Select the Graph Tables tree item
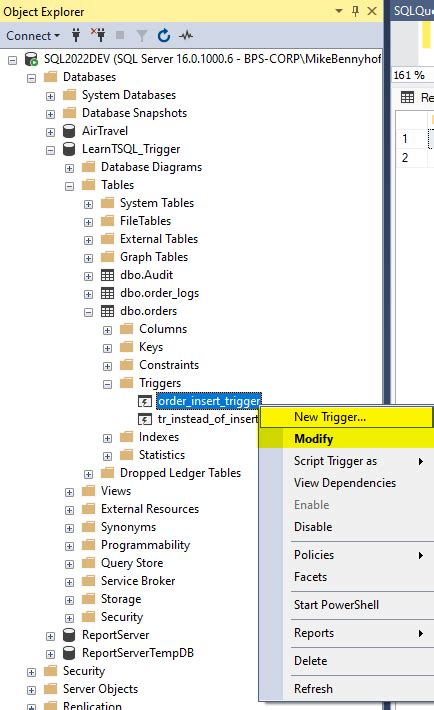Screen dimensions: 434x710 pos(154,257)
